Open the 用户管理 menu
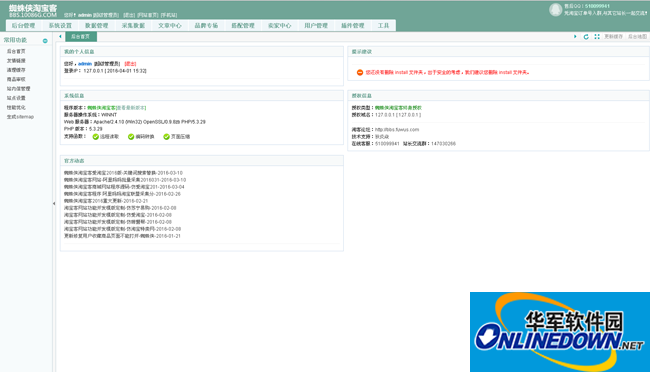650x372 pixels. click(316, 25)
